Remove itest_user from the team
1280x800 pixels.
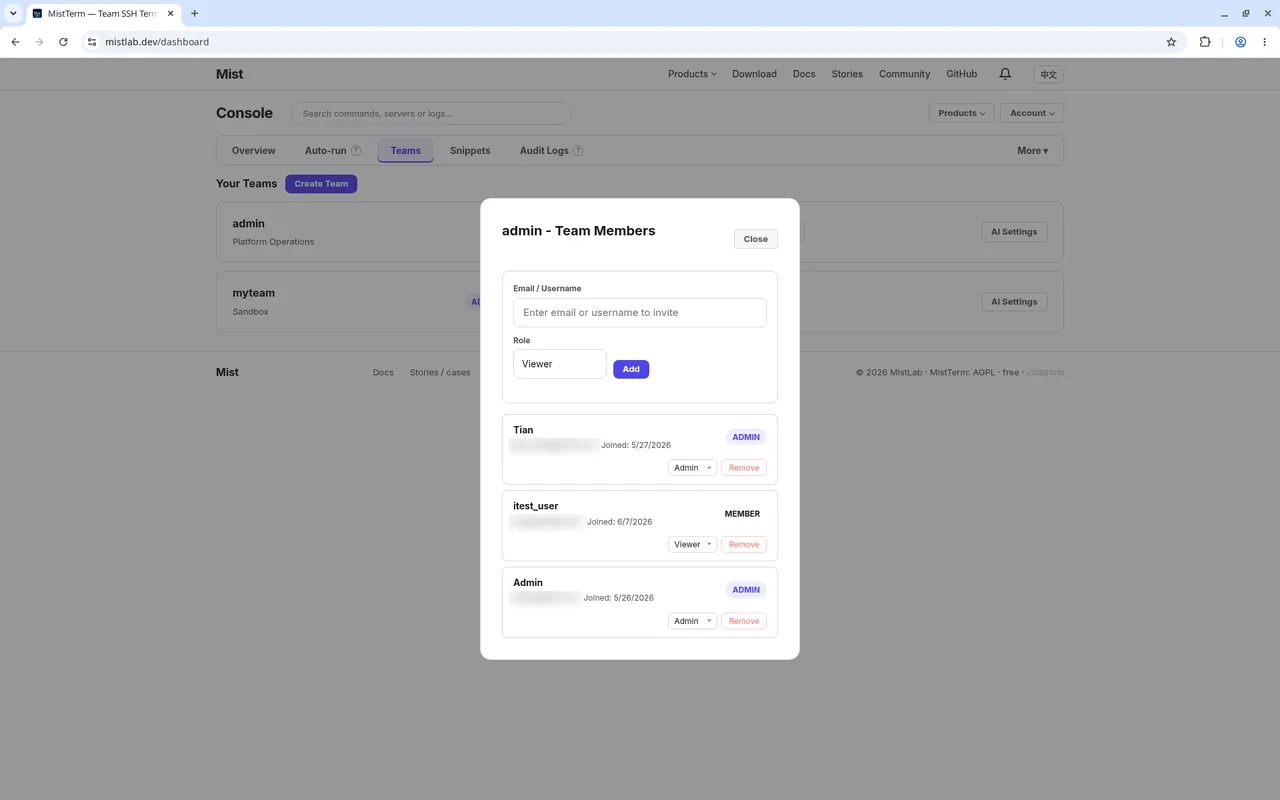744,545
